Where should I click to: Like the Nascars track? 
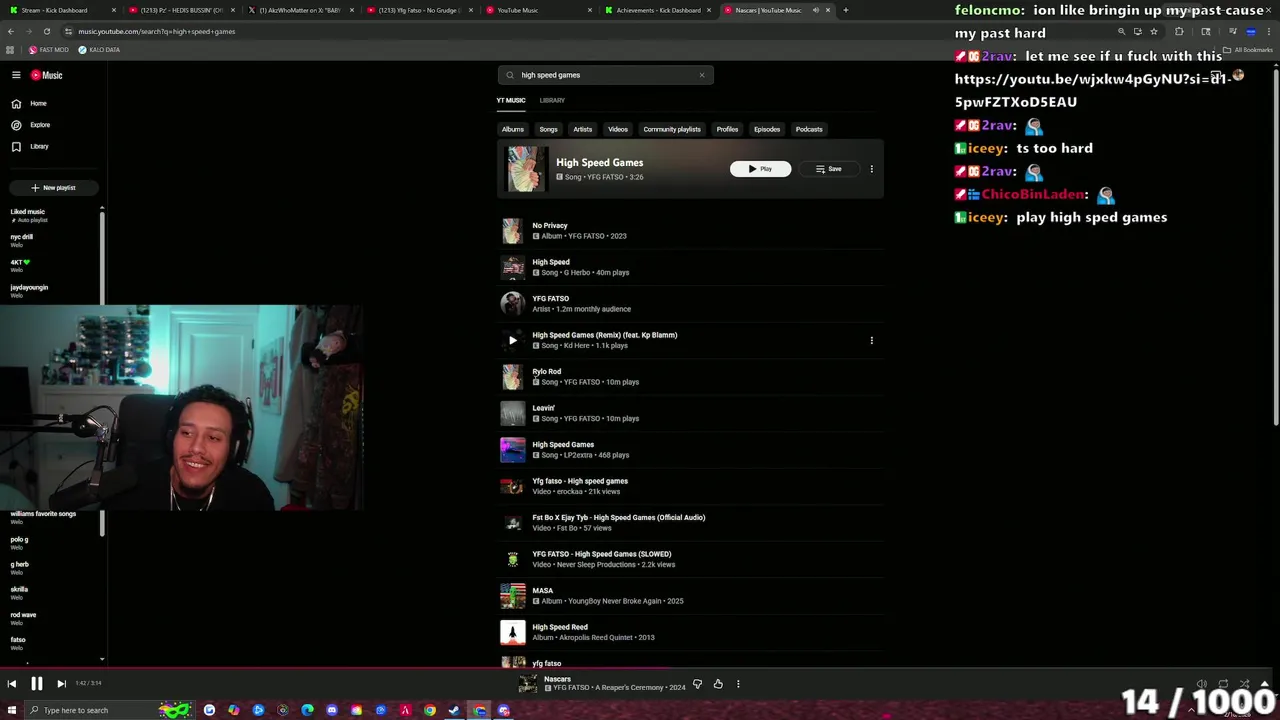(x=718, y=685)
